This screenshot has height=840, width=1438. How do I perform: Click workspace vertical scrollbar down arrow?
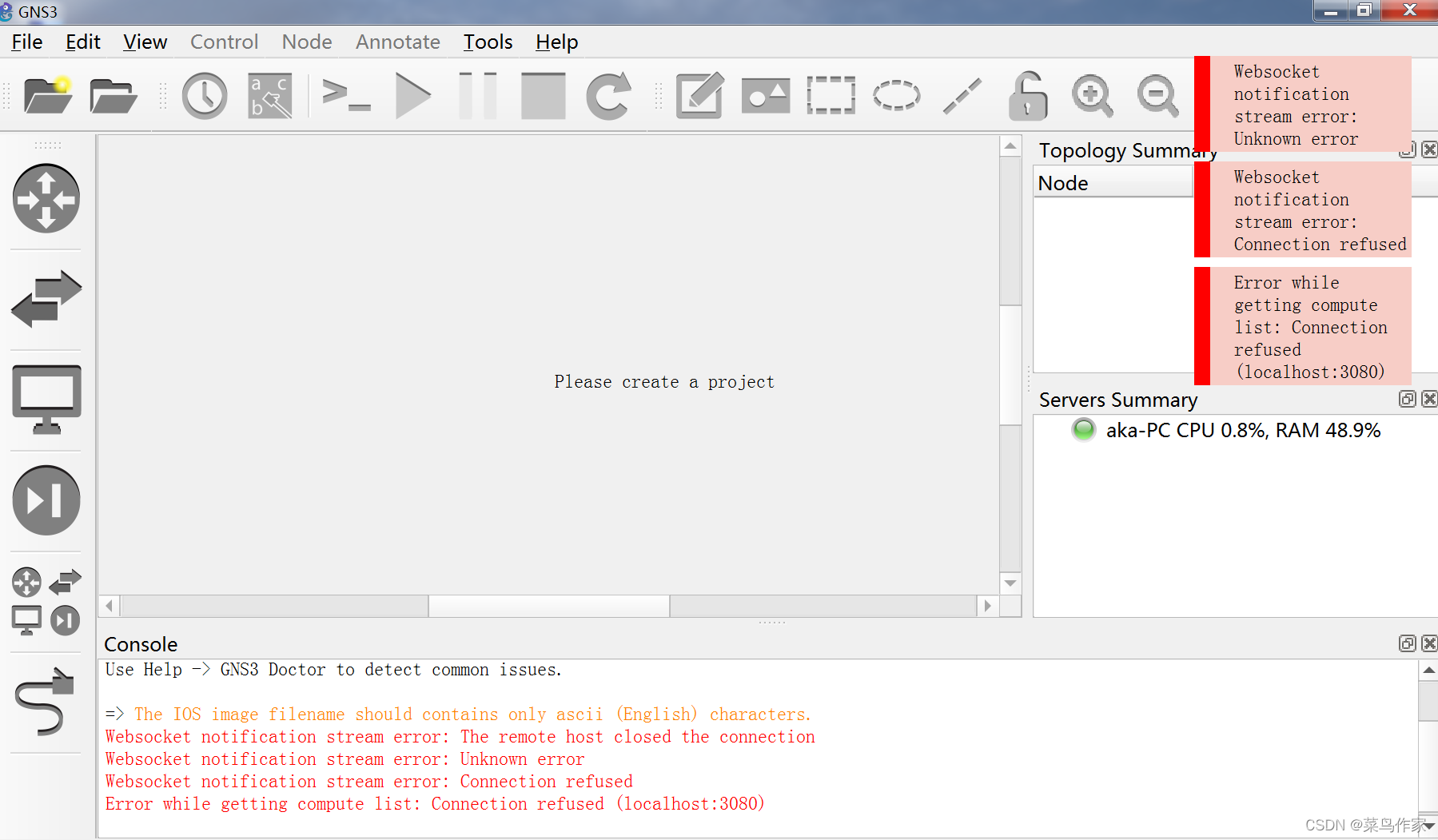(1010, 583)
